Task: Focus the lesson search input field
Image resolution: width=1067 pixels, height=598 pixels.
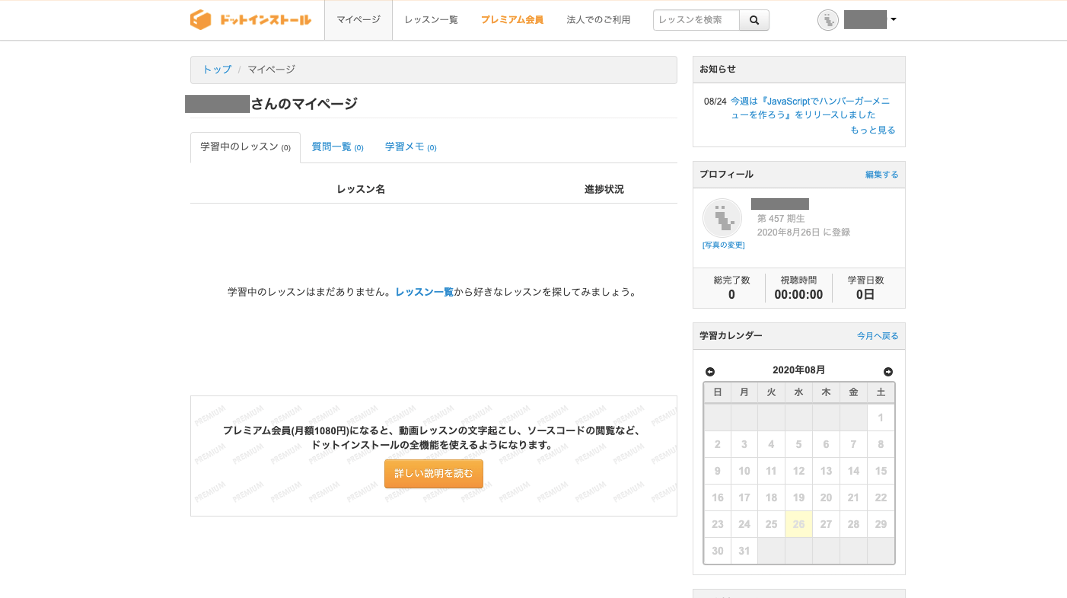Action: (x=696, y=20)
